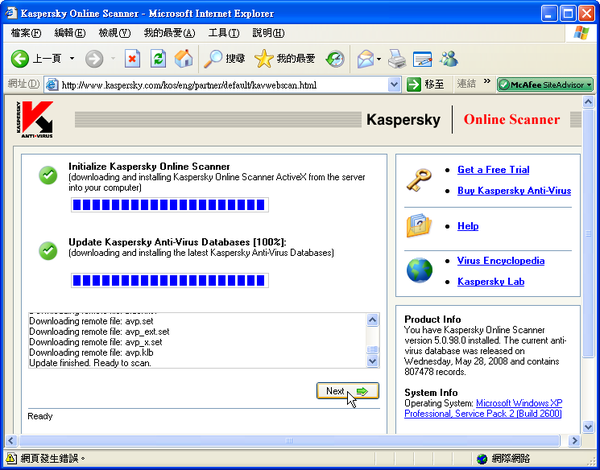This screenshot has height=470, width=600.
Task: Click horizontal scrollbar right arrow
Action: point(574,441)
